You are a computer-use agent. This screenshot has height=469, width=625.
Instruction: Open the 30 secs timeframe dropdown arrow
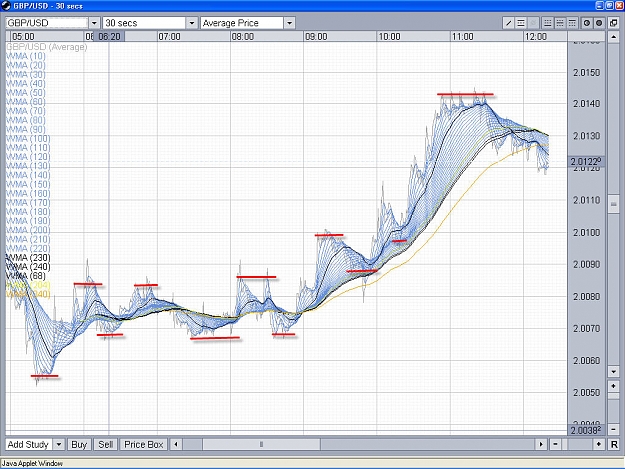tap(192, 23)
